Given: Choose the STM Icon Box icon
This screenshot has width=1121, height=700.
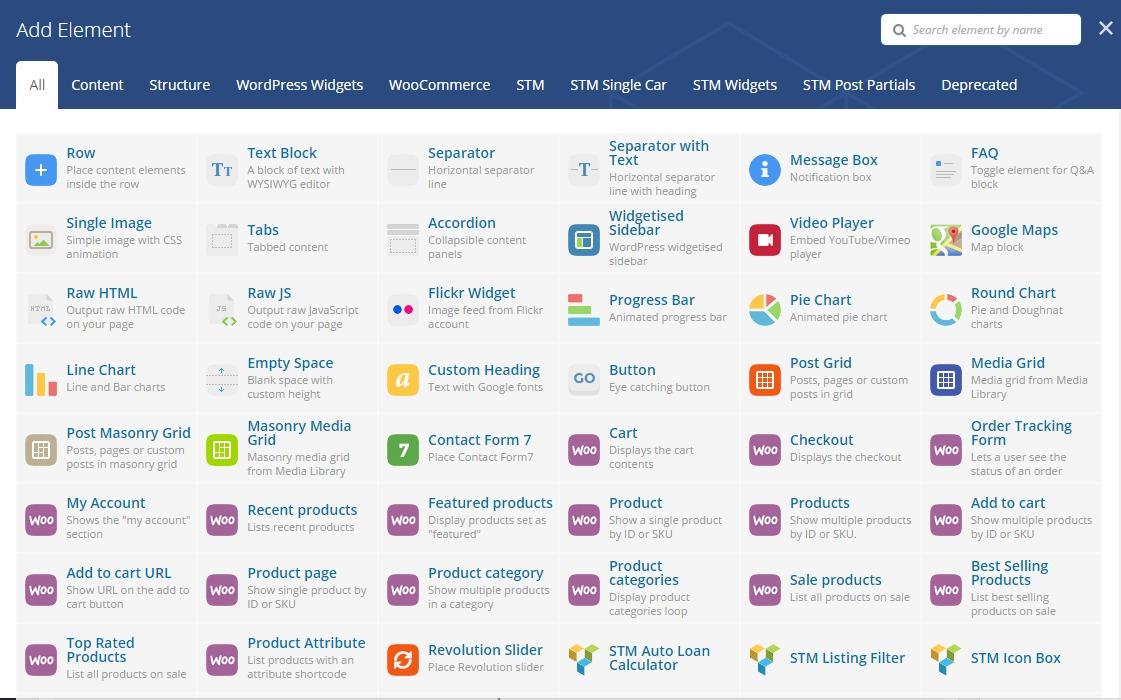Looking at the screenshot, I should 945,660.
